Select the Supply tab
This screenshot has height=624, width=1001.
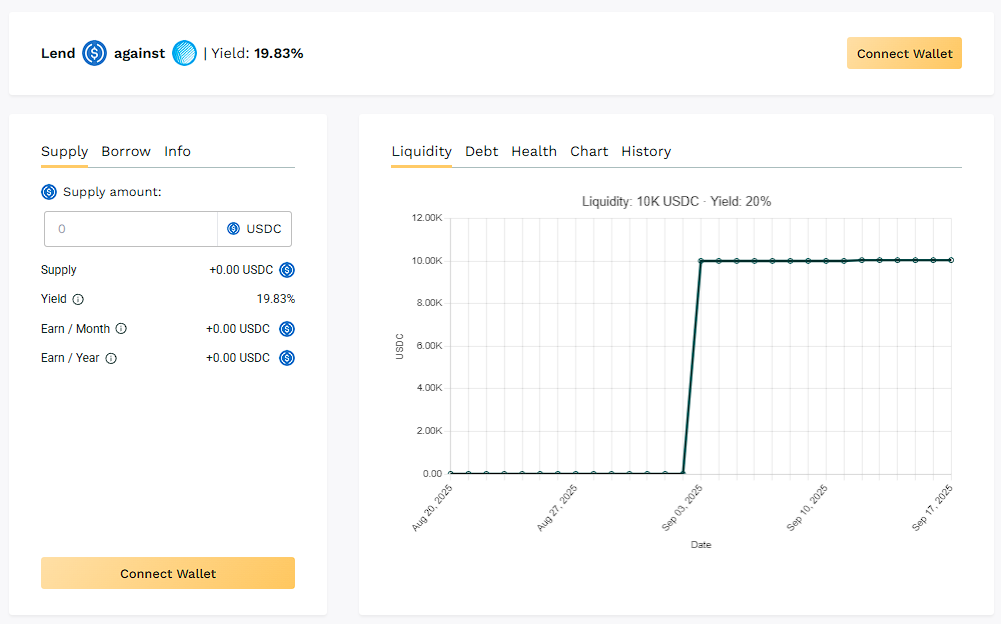click(64, 152)
